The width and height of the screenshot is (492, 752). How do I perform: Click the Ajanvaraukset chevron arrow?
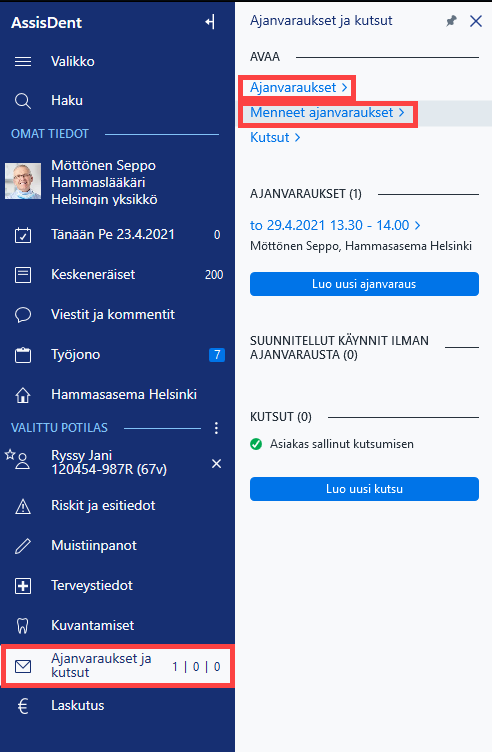coord(344,88)
